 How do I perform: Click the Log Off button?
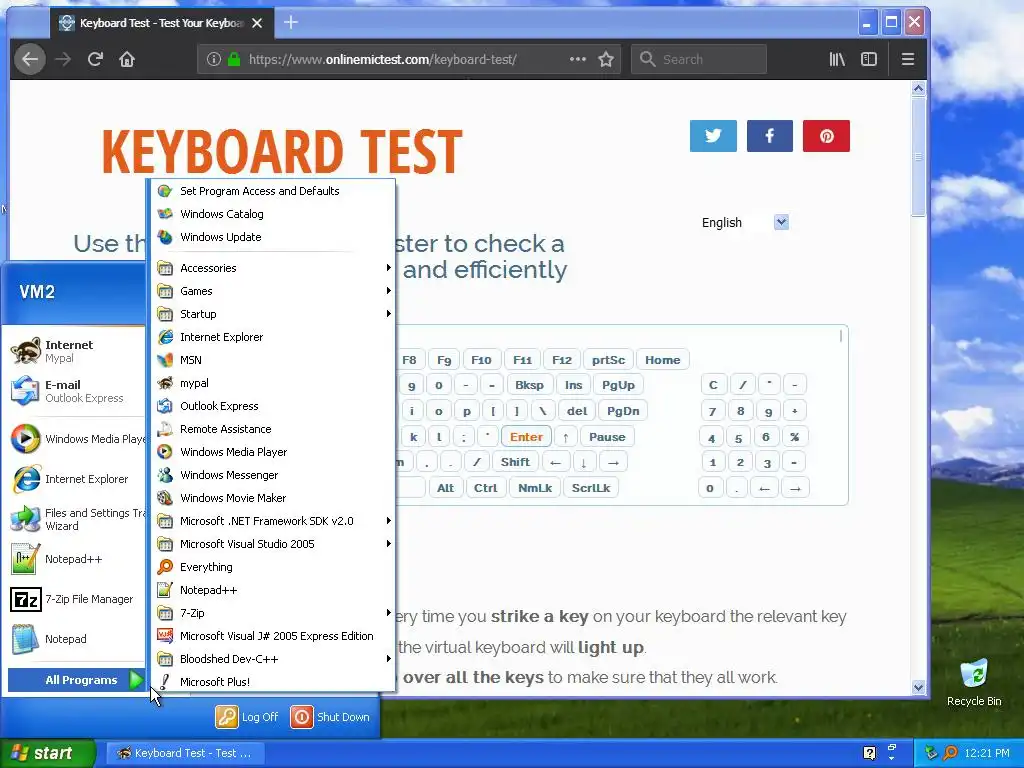click(x=248, y=717)
